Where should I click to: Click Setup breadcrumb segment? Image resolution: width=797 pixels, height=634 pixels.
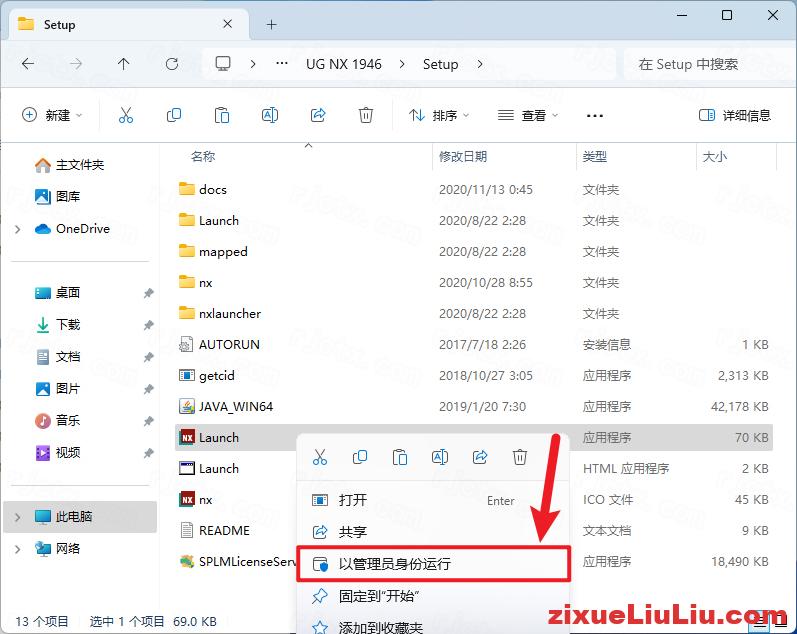[x=440, y=64]
